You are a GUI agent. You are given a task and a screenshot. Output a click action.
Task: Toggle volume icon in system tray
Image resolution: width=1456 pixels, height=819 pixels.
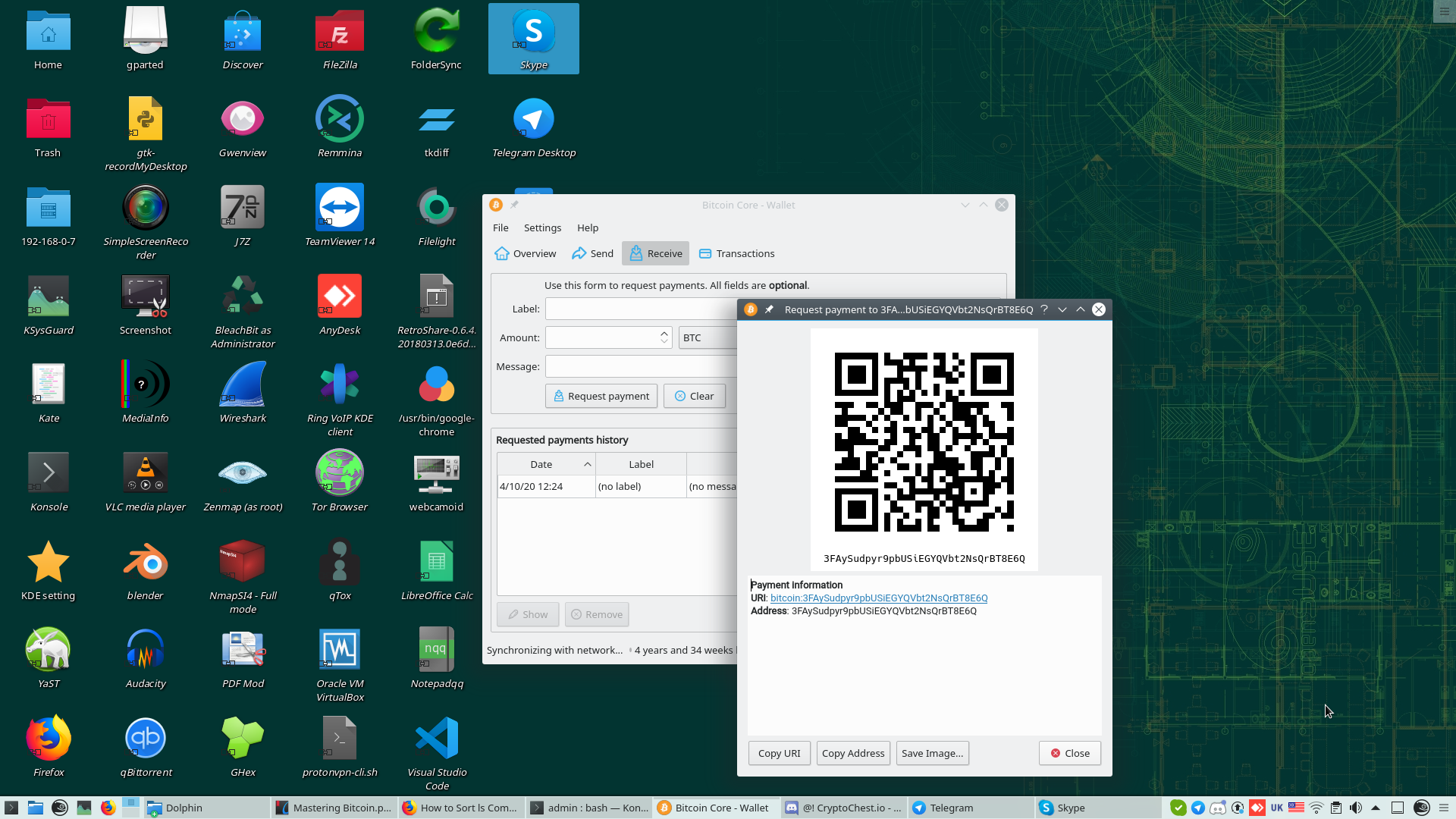point(1356,808)
